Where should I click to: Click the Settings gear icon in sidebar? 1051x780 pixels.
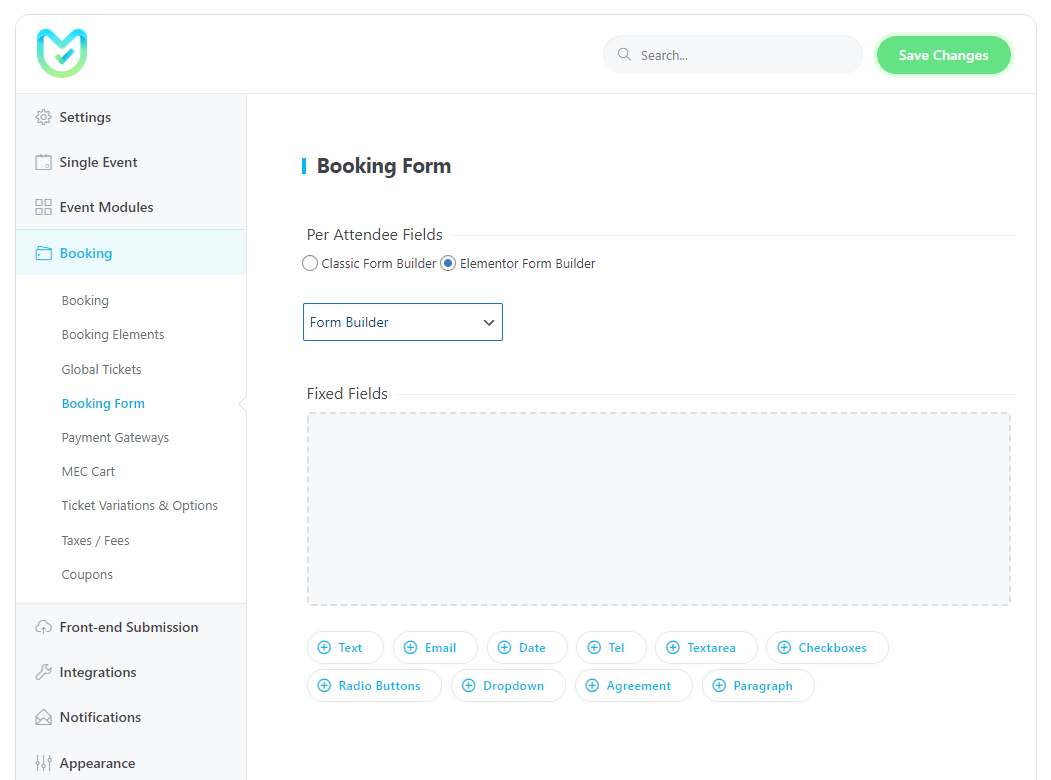pyautogui.click(x=43, y=117)
